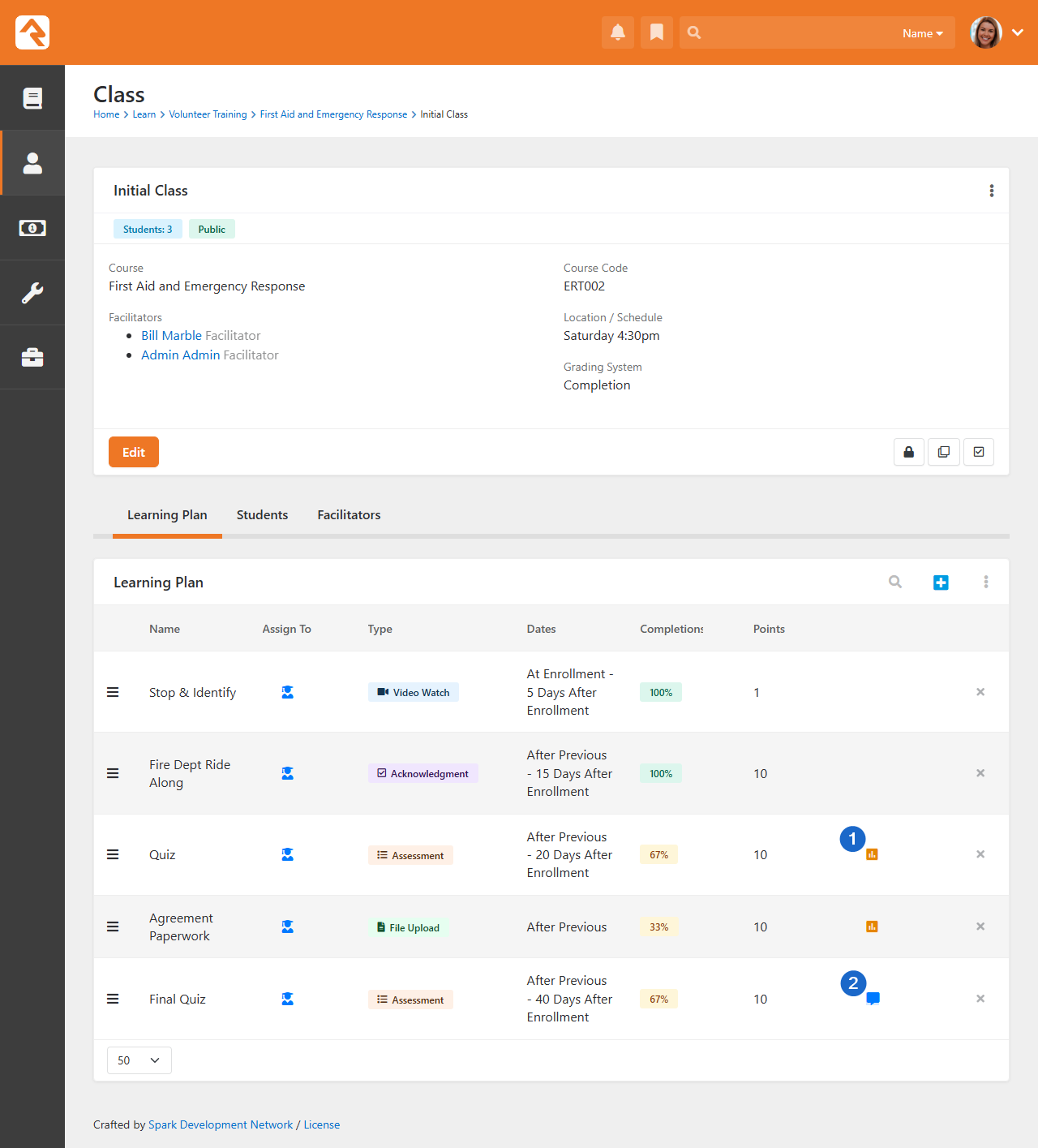Open the notifications bell
Image resolution: width=1038 pixels, height=1148 pixels.
pos(618,32)
